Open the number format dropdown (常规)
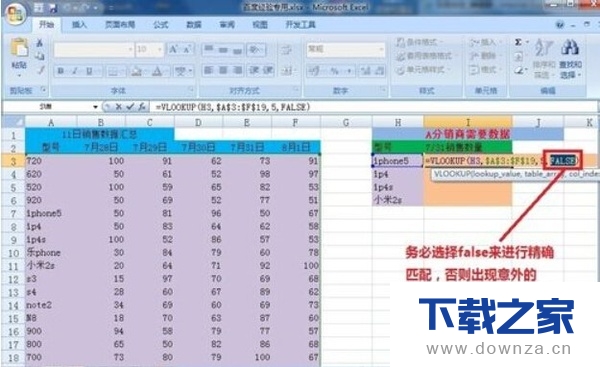The image size is (600, 367). [381, 50]
